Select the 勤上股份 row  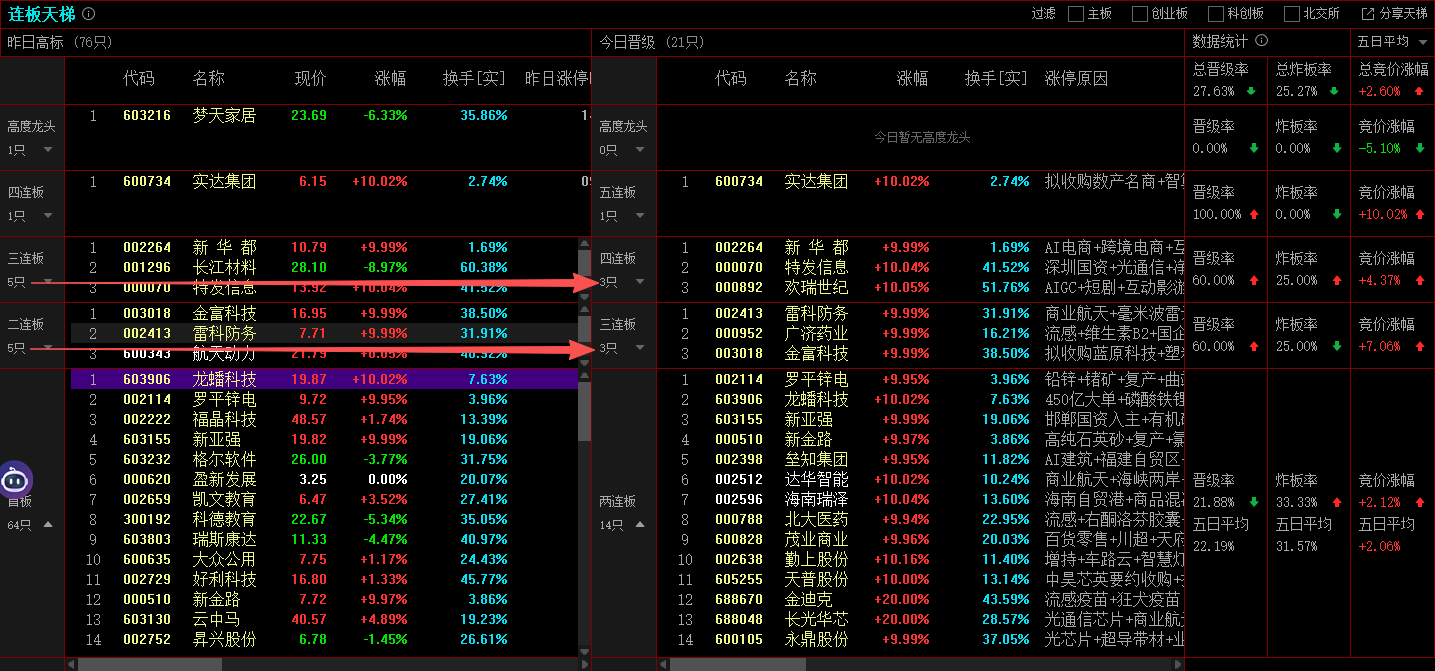tap(921, 560)
